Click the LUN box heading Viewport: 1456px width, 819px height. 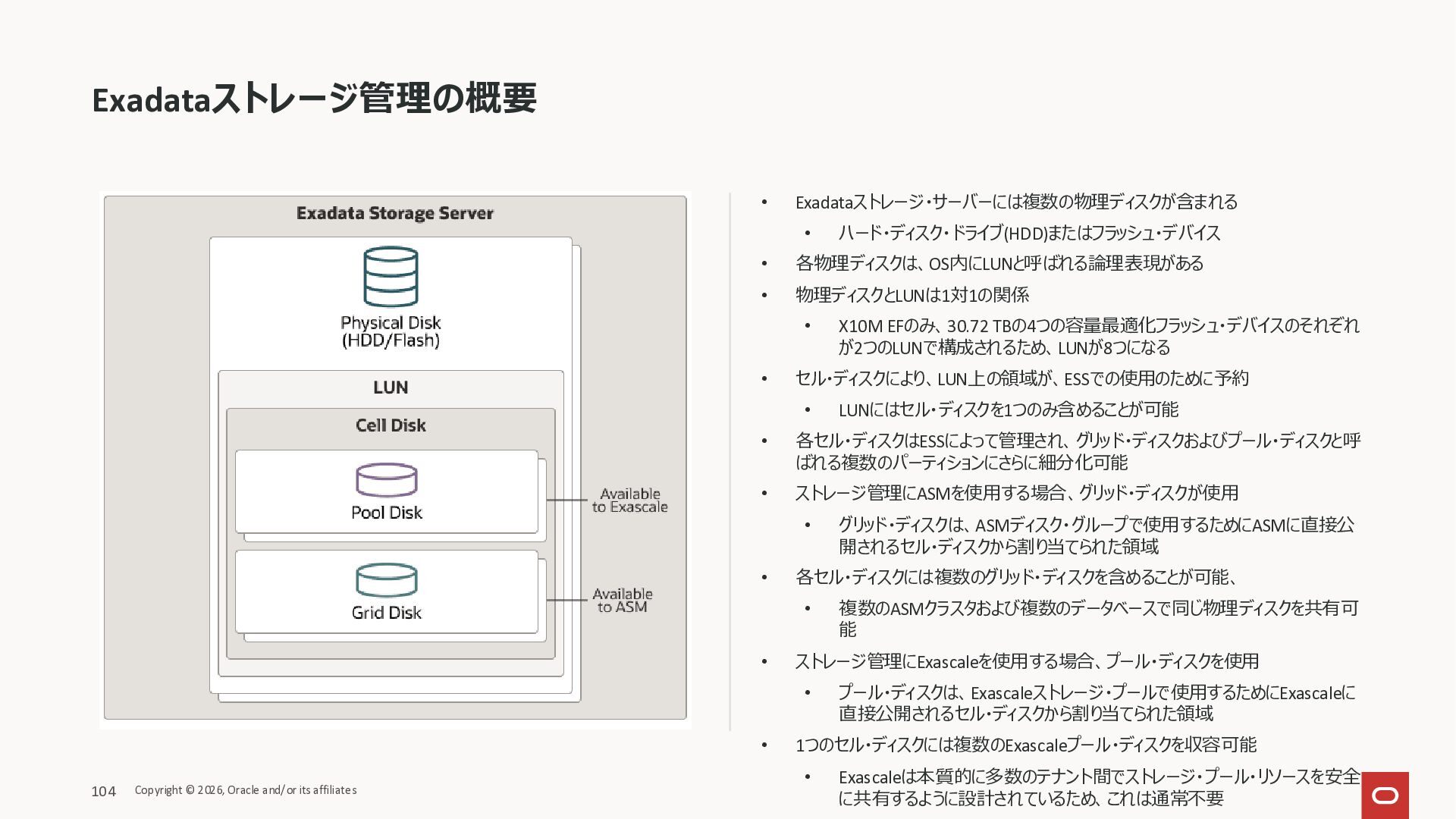click(391, 388)
